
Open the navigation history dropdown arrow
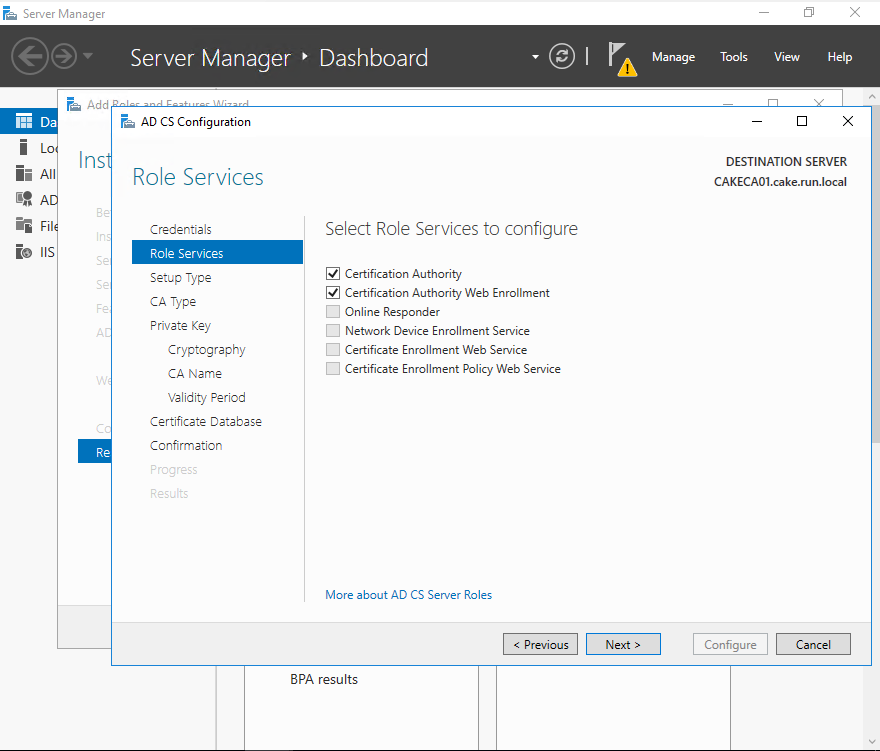pyautogui.click(x=88, y=56)
